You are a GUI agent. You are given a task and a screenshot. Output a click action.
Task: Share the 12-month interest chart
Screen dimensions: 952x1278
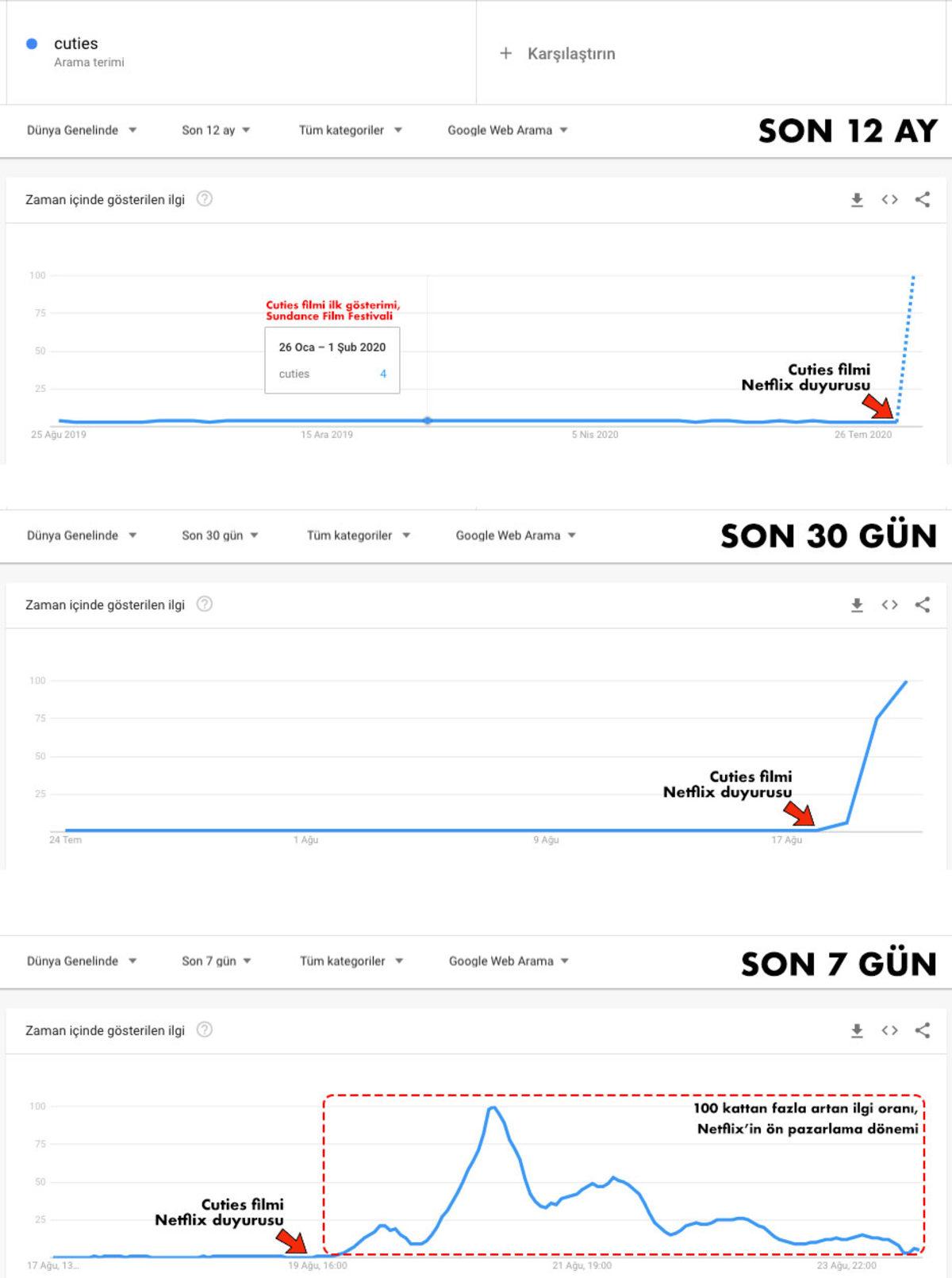pos(922,200)
